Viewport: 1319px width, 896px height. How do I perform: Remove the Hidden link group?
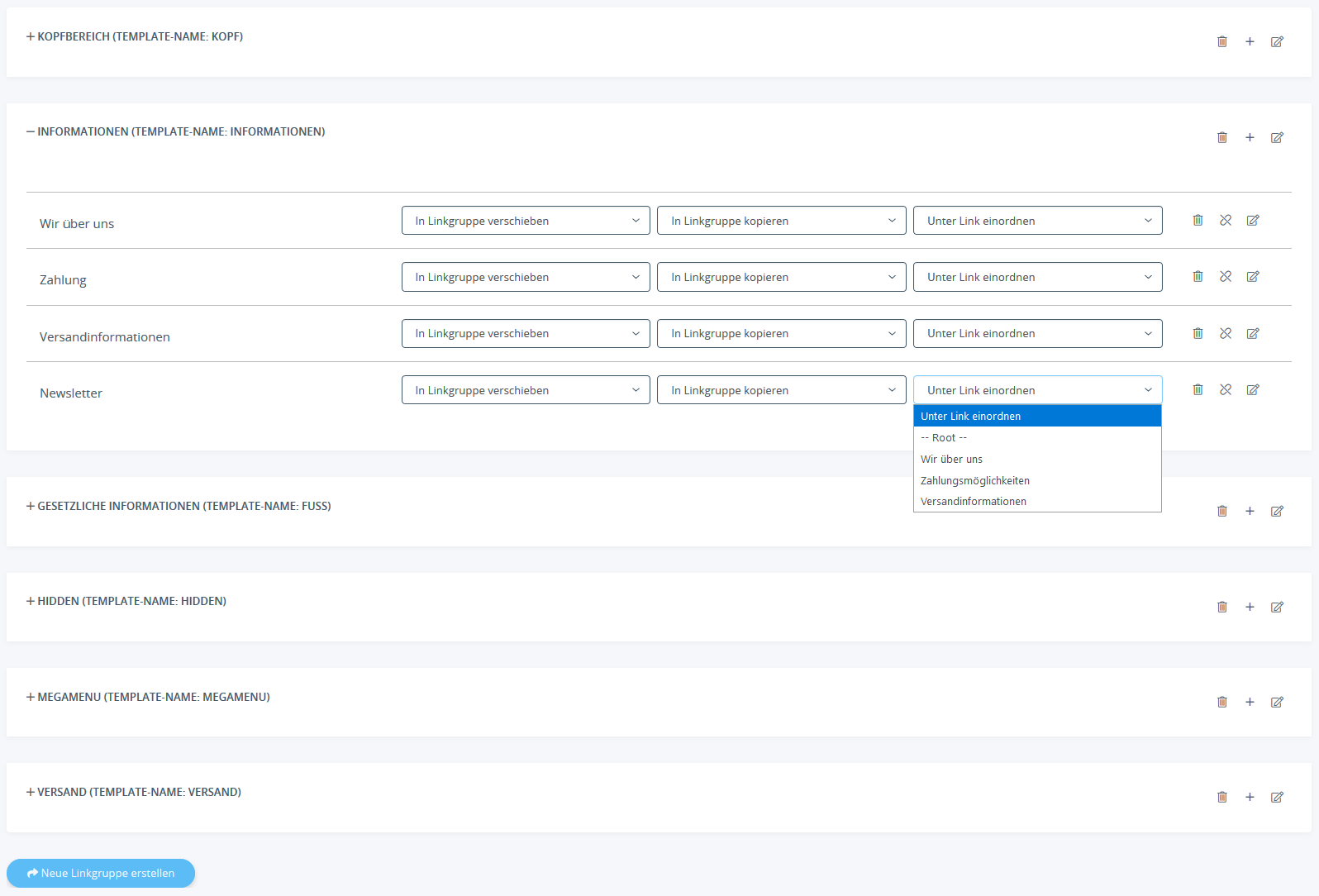click(1221, 607)
